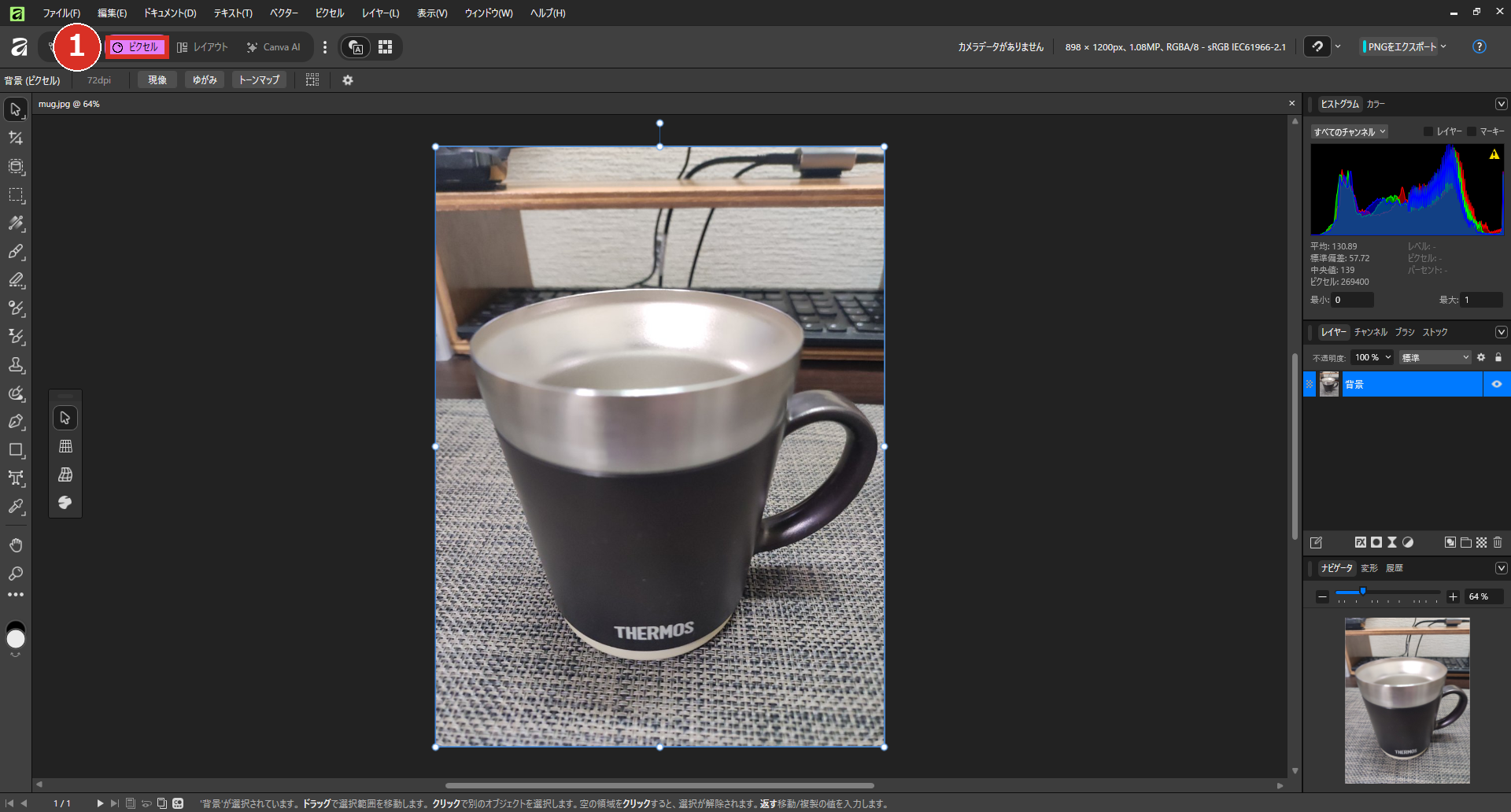
Task: Select the Paint Brush tool
Action: tap(16, 252)
